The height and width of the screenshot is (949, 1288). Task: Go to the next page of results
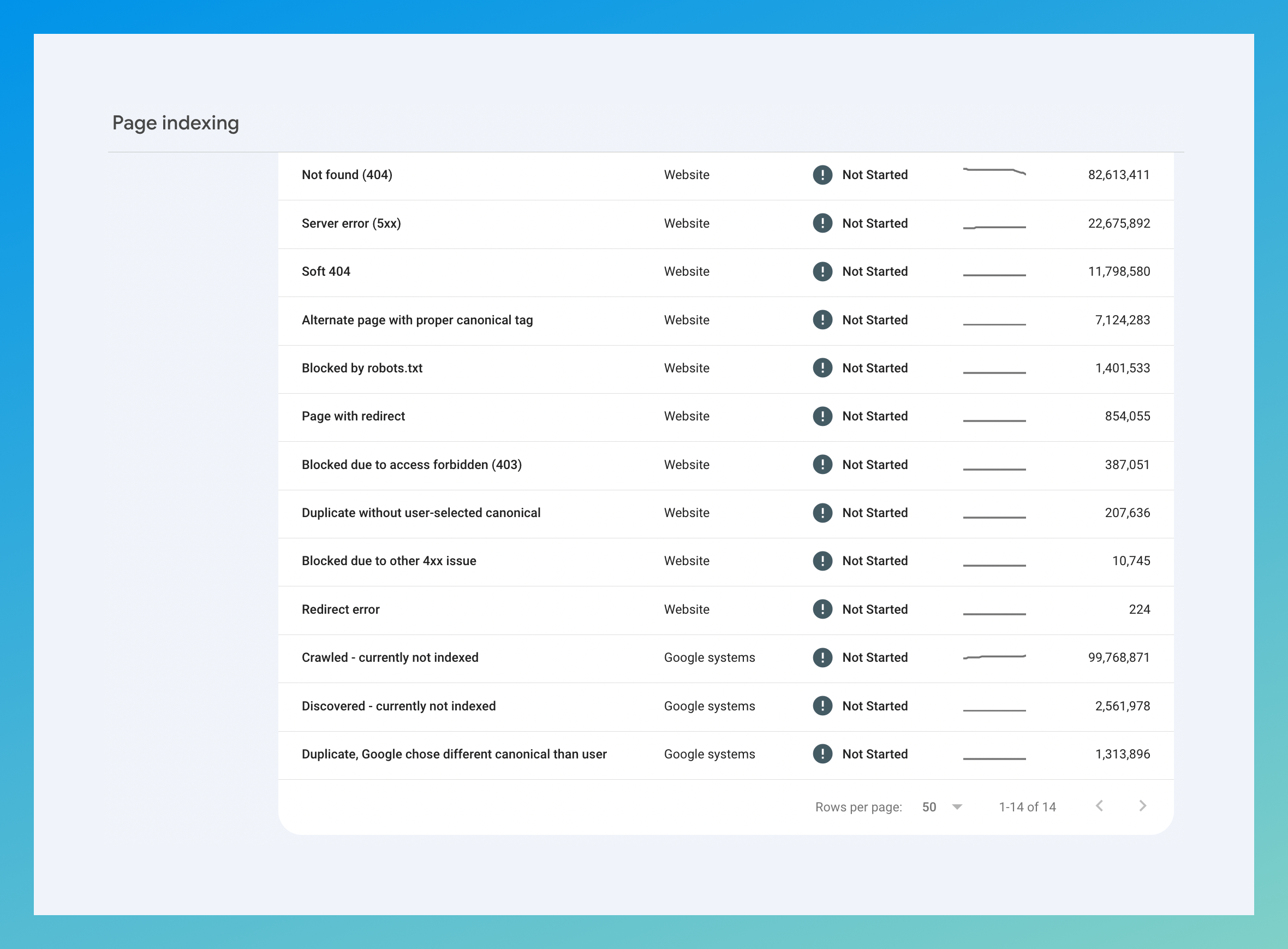[1143, 806]
